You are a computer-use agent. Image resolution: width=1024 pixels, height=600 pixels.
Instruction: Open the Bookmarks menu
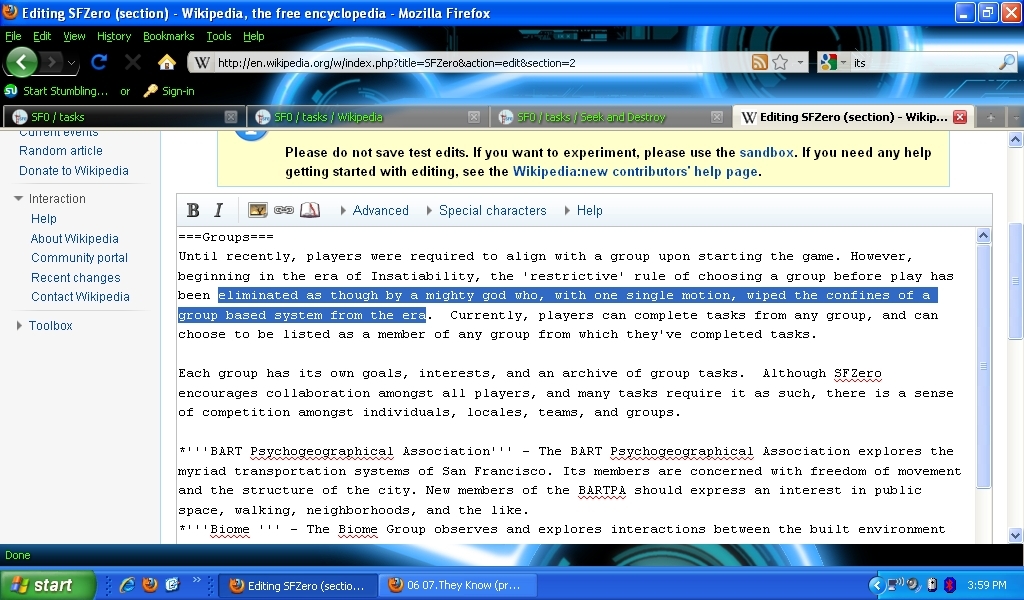168,36
